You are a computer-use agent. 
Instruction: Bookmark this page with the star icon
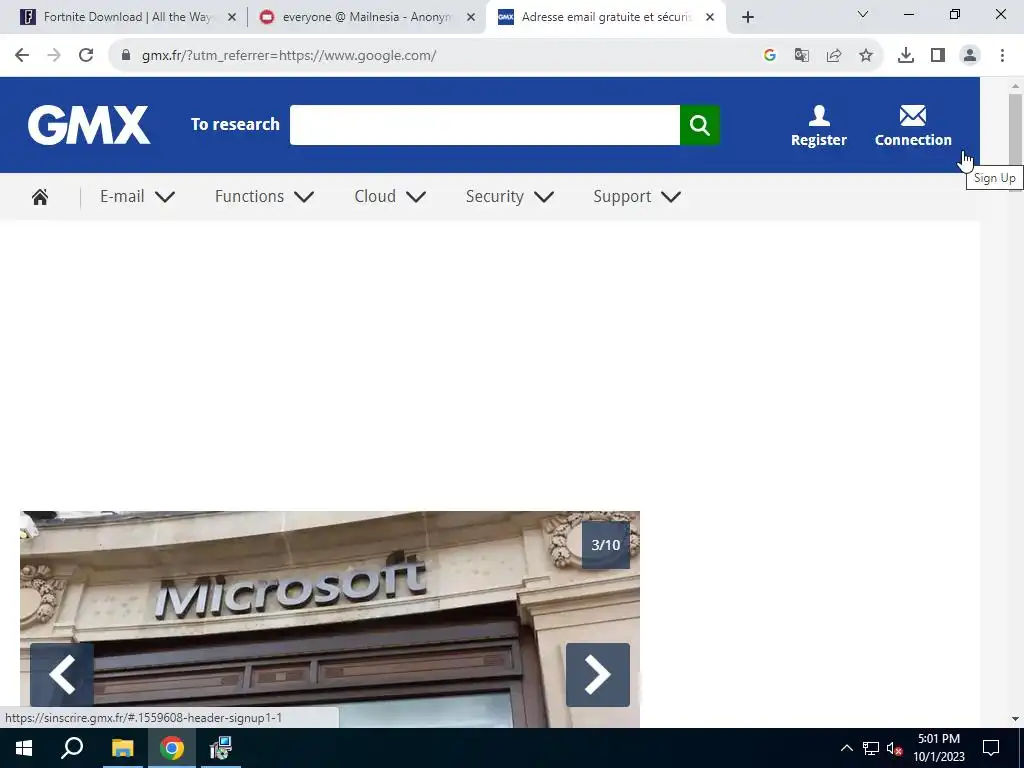(x=866, y=56)
